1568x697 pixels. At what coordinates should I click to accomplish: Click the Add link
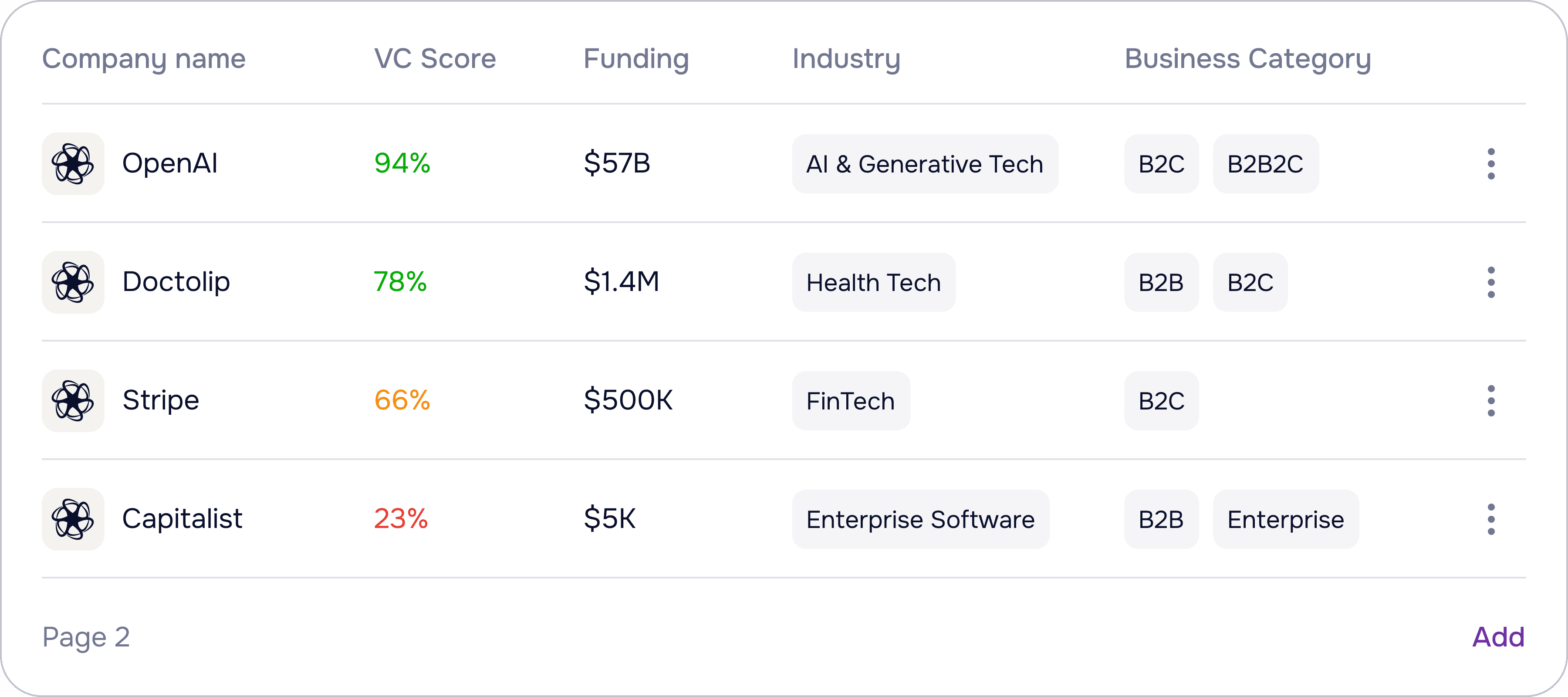pyautogui.click(x=1498, y=637)
